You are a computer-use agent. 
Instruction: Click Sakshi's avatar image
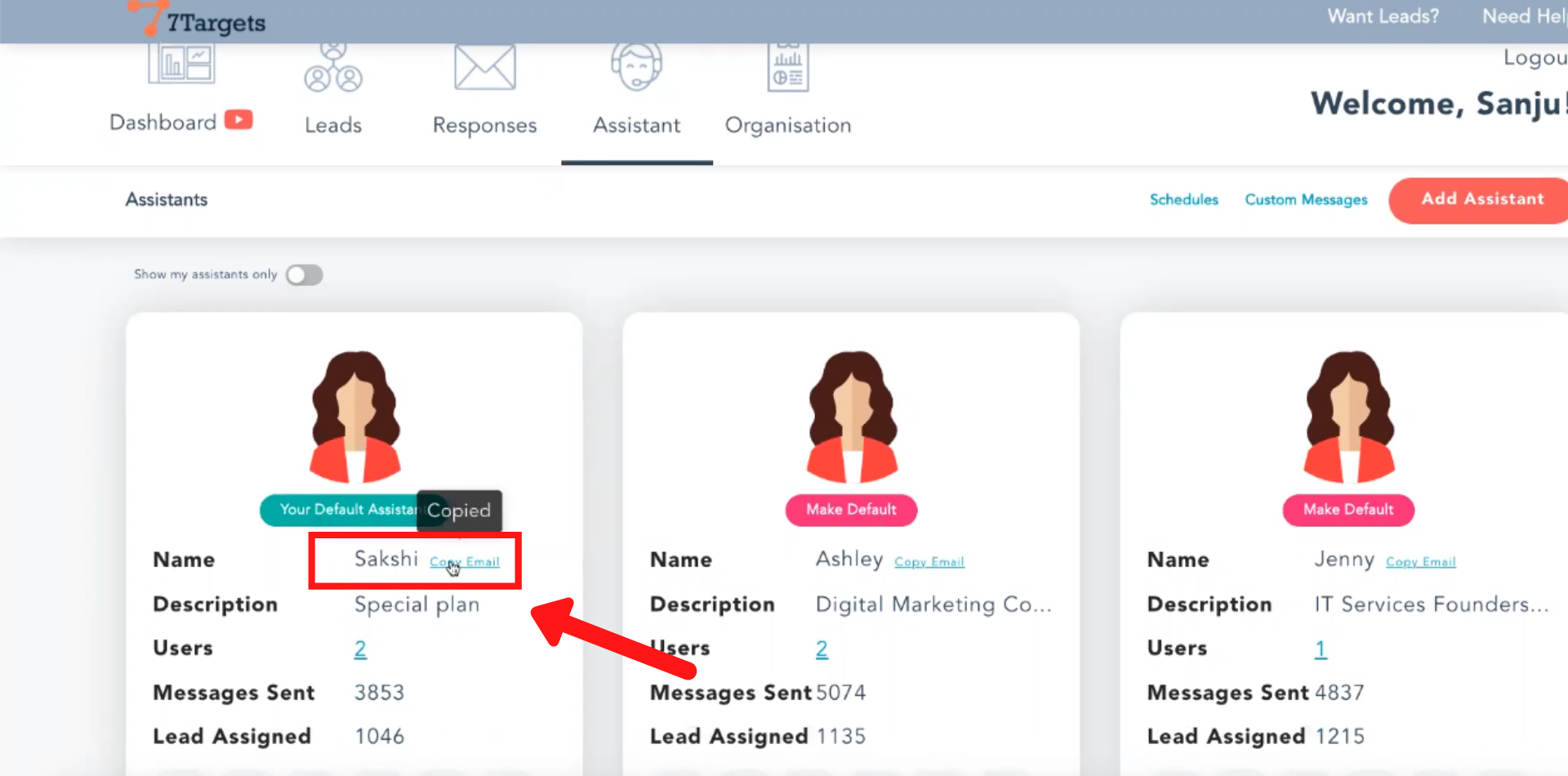click(354, 417)
